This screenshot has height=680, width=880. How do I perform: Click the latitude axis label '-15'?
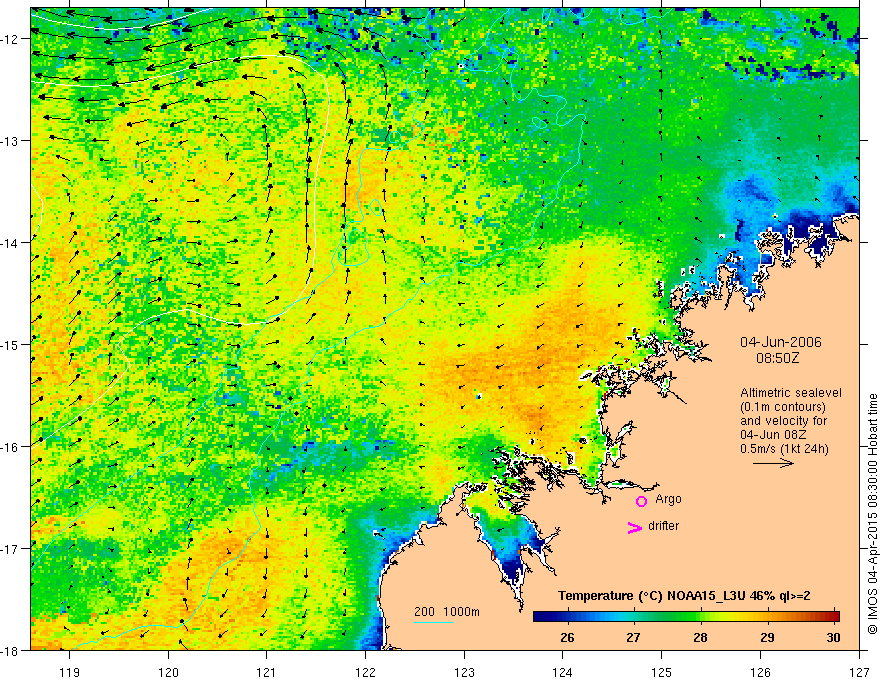click(11, 345)
